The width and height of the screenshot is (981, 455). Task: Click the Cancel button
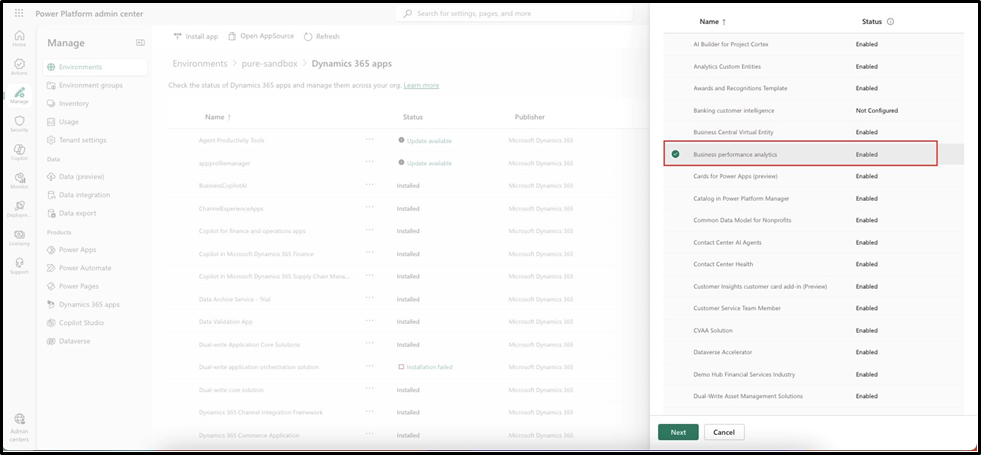724,432
